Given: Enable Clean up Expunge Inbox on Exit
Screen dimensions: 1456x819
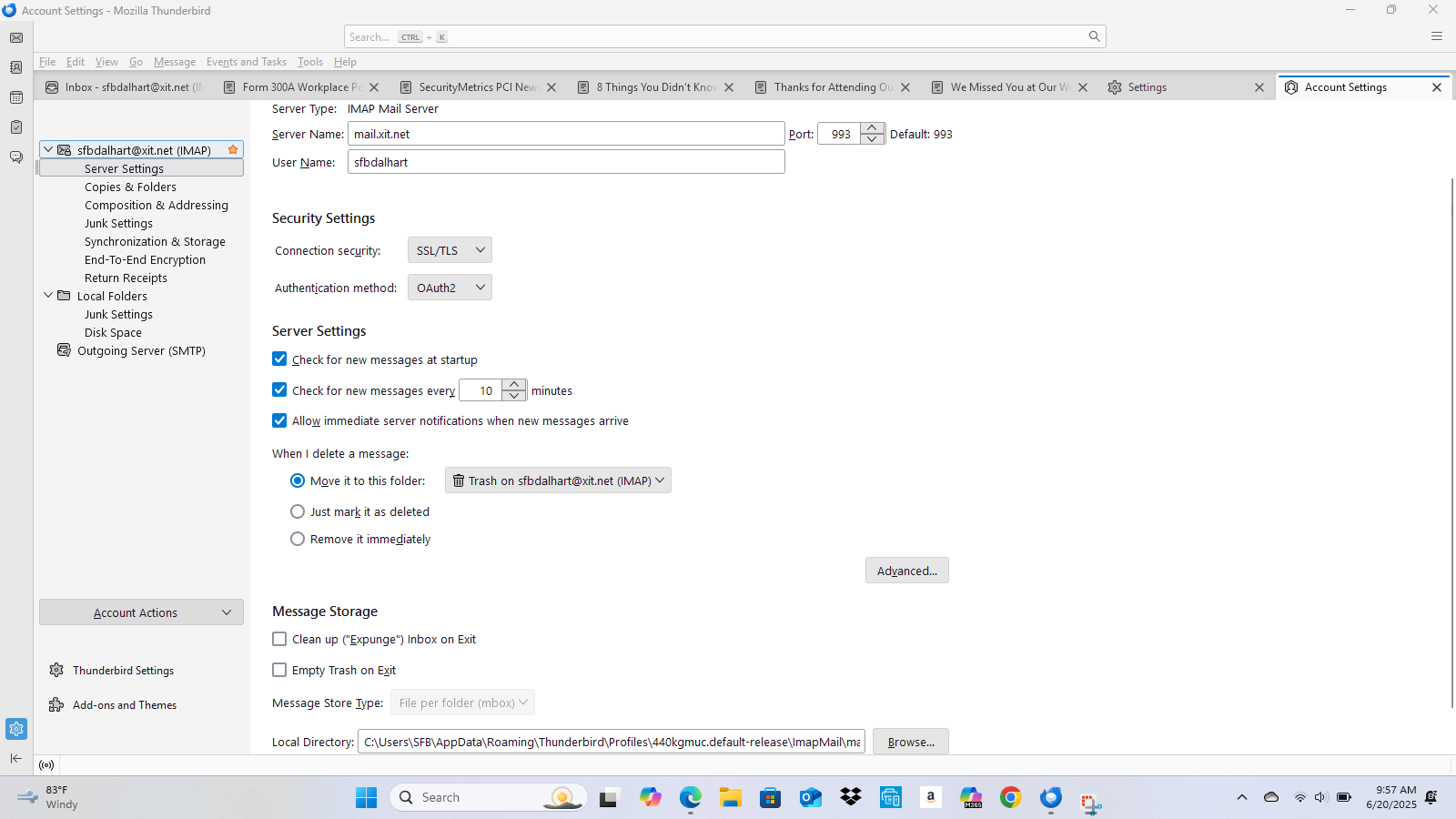Looking at the screenshot, I should coord(279,639).
